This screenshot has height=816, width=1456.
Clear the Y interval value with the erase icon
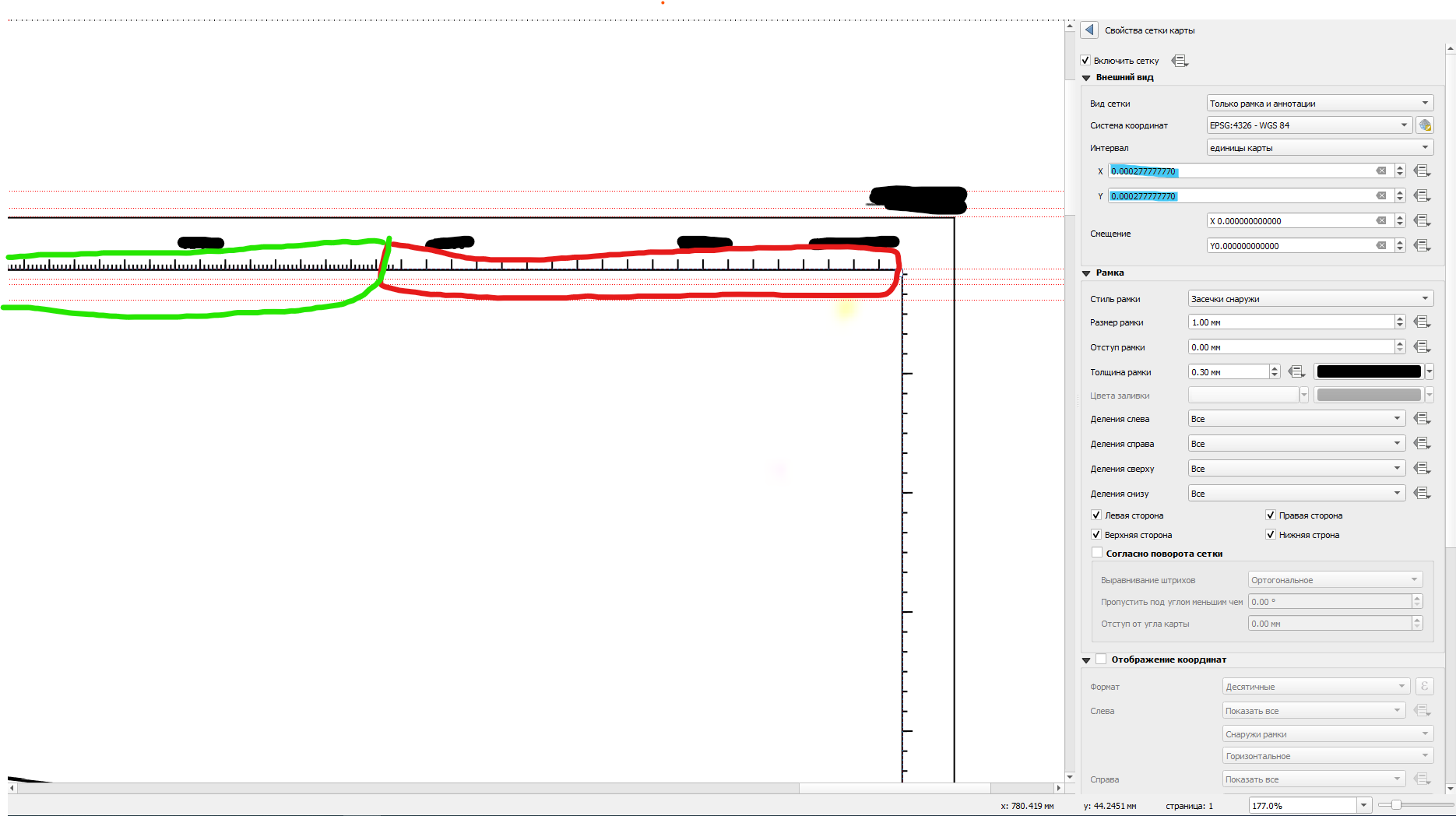pyautogui.click(x=1381, y=195)
